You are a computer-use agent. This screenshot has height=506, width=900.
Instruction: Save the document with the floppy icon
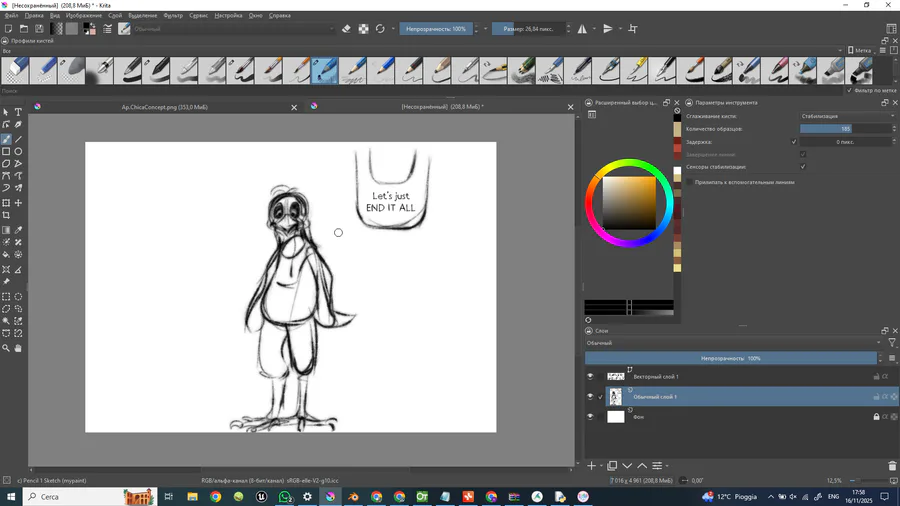click(x=39, y=29)
